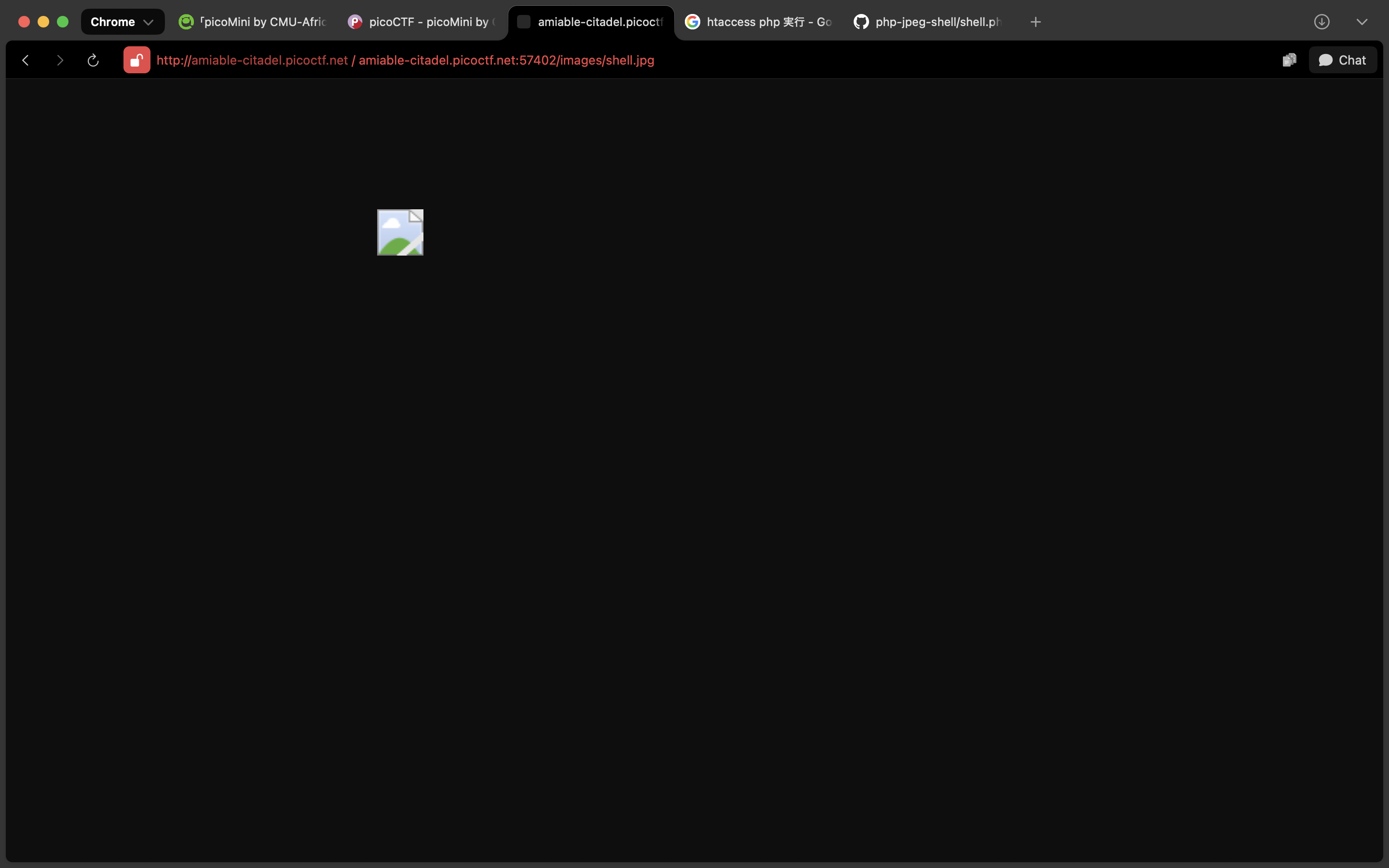This screenshot has width=1389, height=868.
Task: Open the downloads icon in tab bar
Action: click(1322, 22)
